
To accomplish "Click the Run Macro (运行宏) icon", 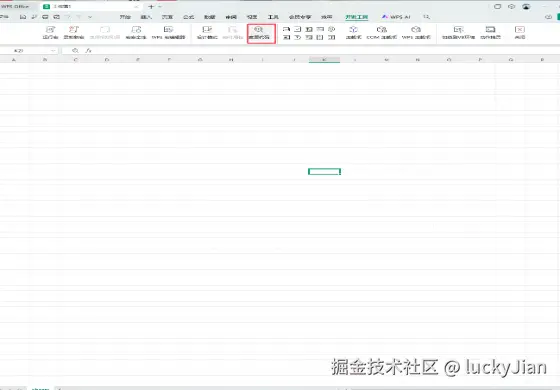I will [x=50, y=32].
